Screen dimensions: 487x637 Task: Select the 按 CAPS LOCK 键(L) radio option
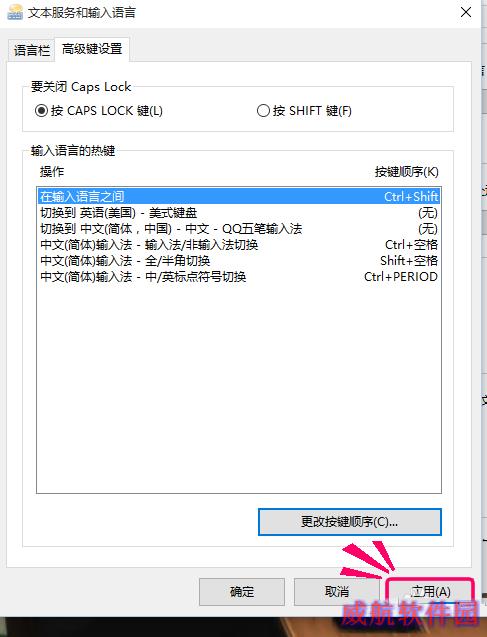(99, 110)
